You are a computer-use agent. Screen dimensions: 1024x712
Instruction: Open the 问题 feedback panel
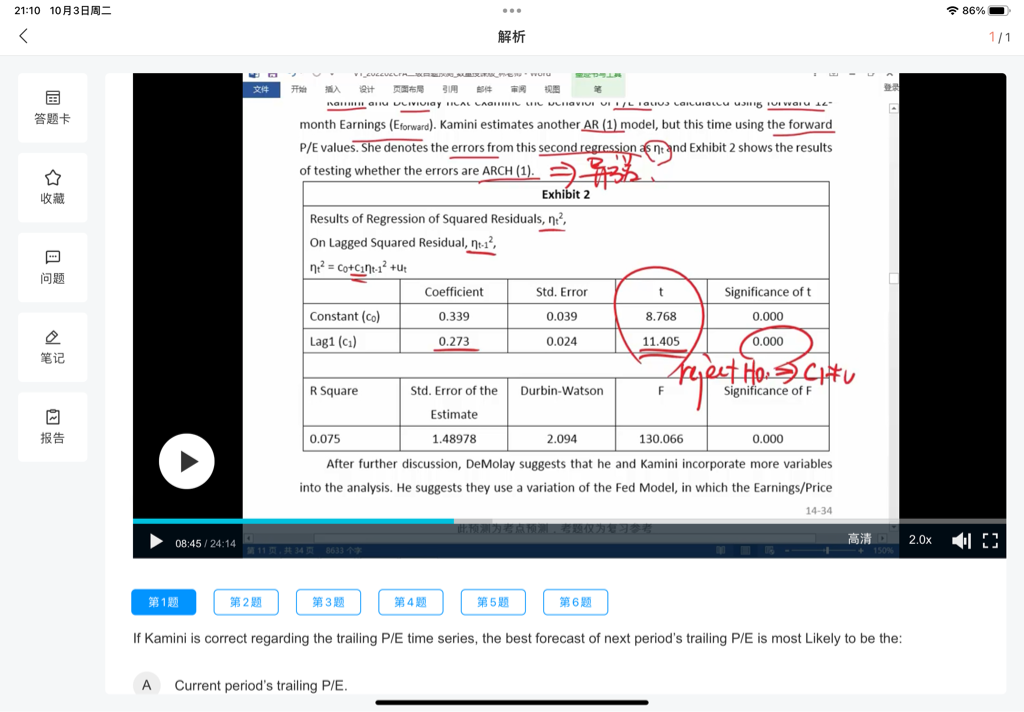53,267
